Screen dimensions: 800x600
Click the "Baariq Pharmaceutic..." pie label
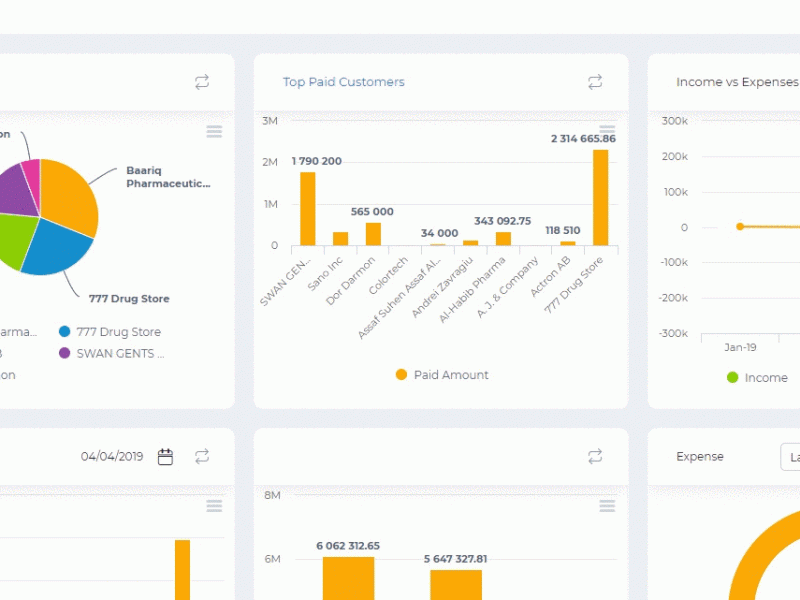click(x=168, y=177)
